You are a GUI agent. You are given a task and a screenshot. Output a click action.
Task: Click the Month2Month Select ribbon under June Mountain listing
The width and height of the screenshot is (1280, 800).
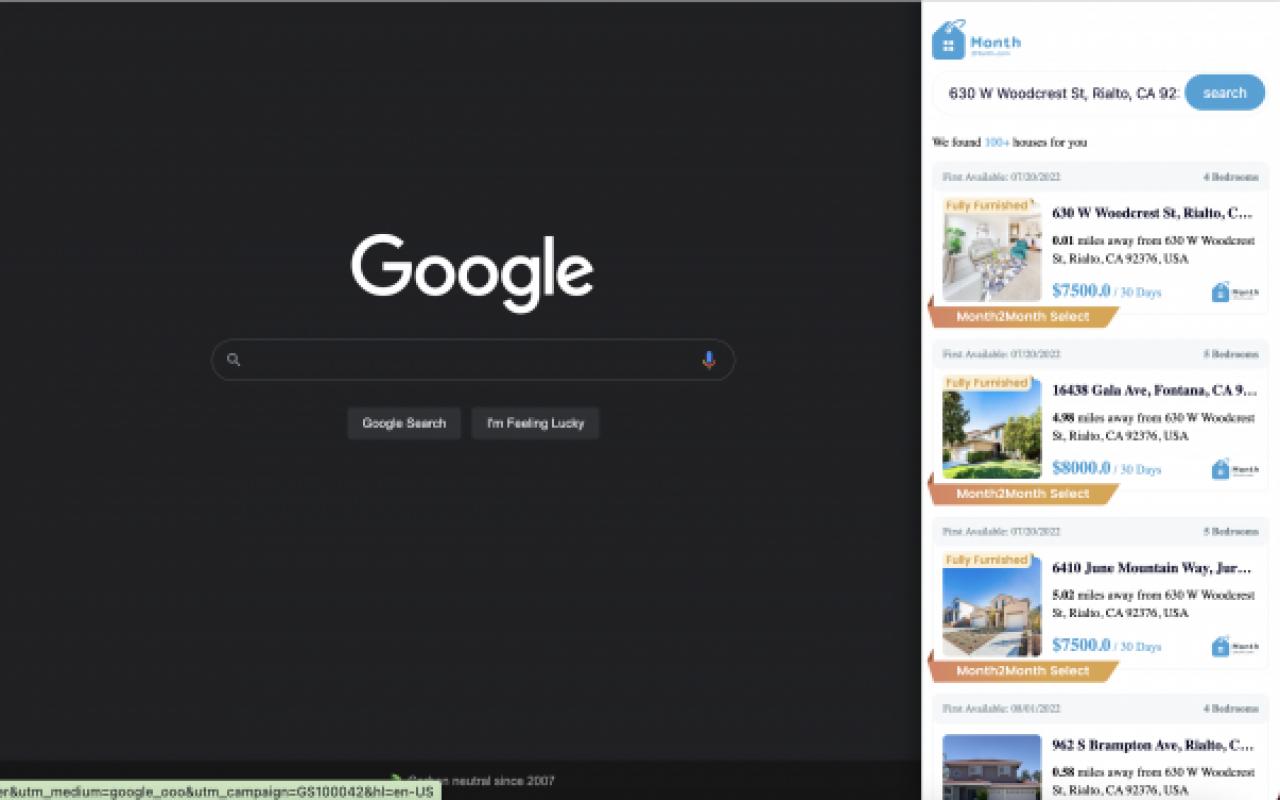[1023, 671]
